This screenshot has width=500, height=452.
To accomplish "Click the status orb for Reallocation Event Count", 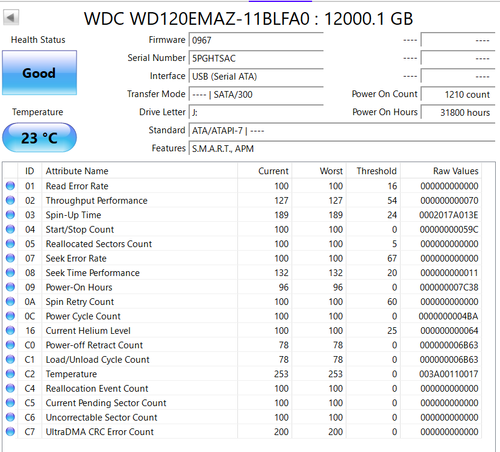I will (x=10, y=388).
